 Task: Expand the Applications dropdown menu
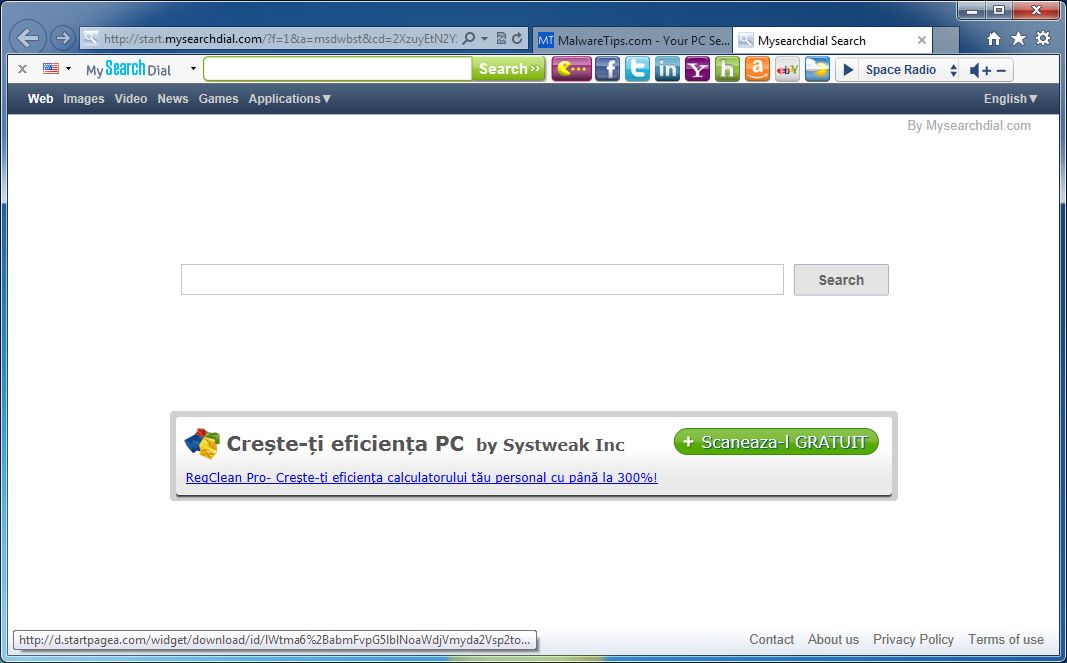290,99
